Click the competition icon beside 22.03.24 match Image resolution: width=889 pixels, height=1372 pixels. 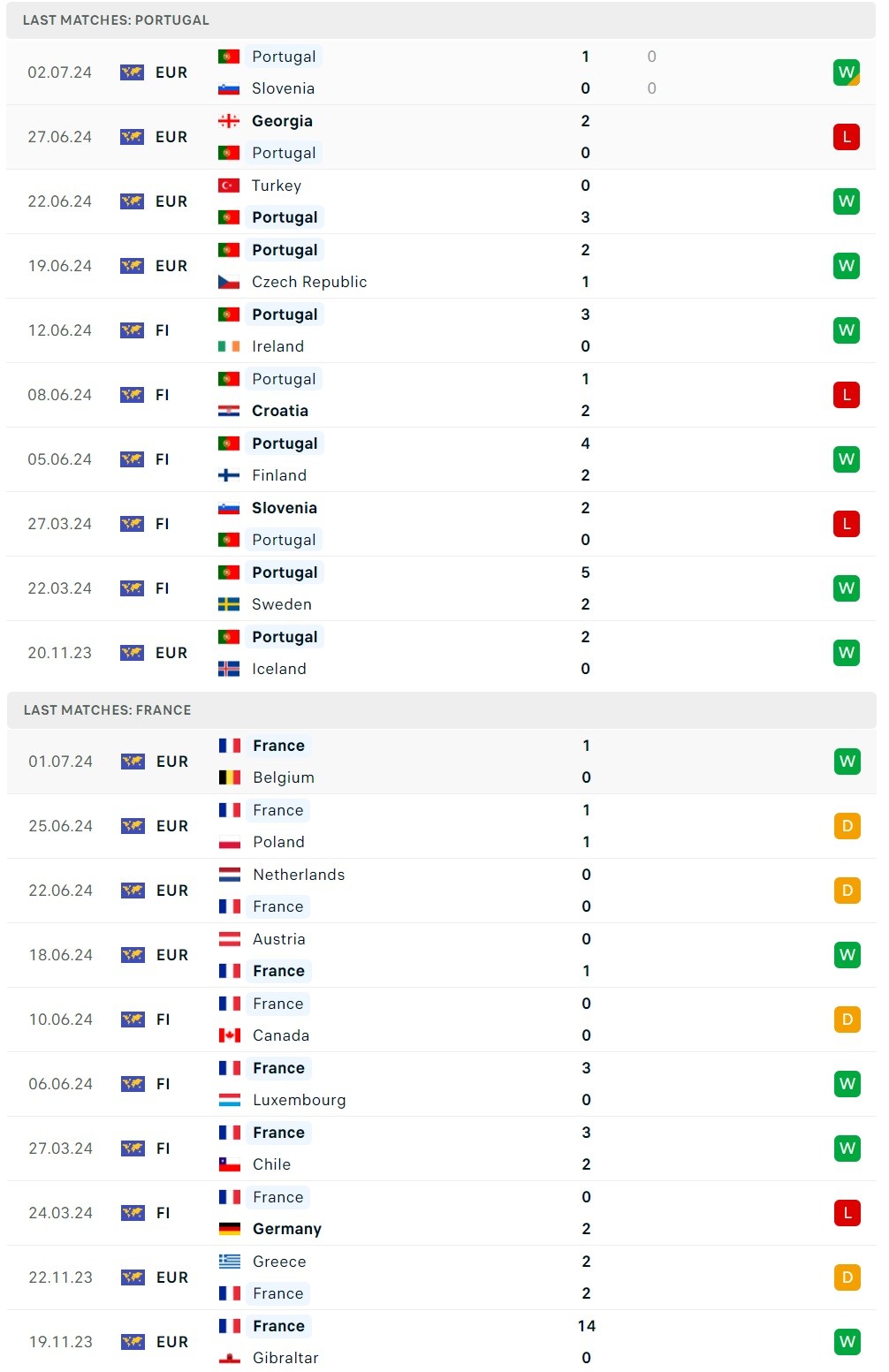[132, 588]
